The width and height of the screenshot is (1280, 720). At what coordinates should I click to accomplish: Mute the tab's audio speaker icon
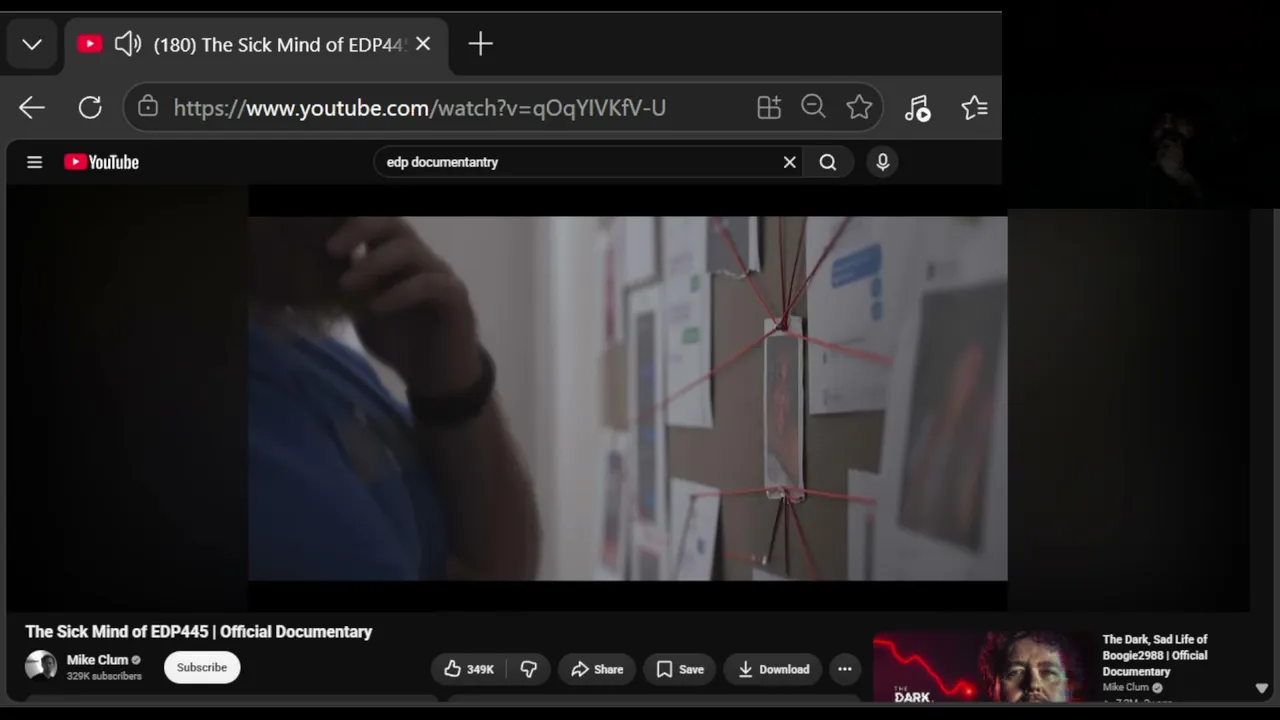coord(128,44)
